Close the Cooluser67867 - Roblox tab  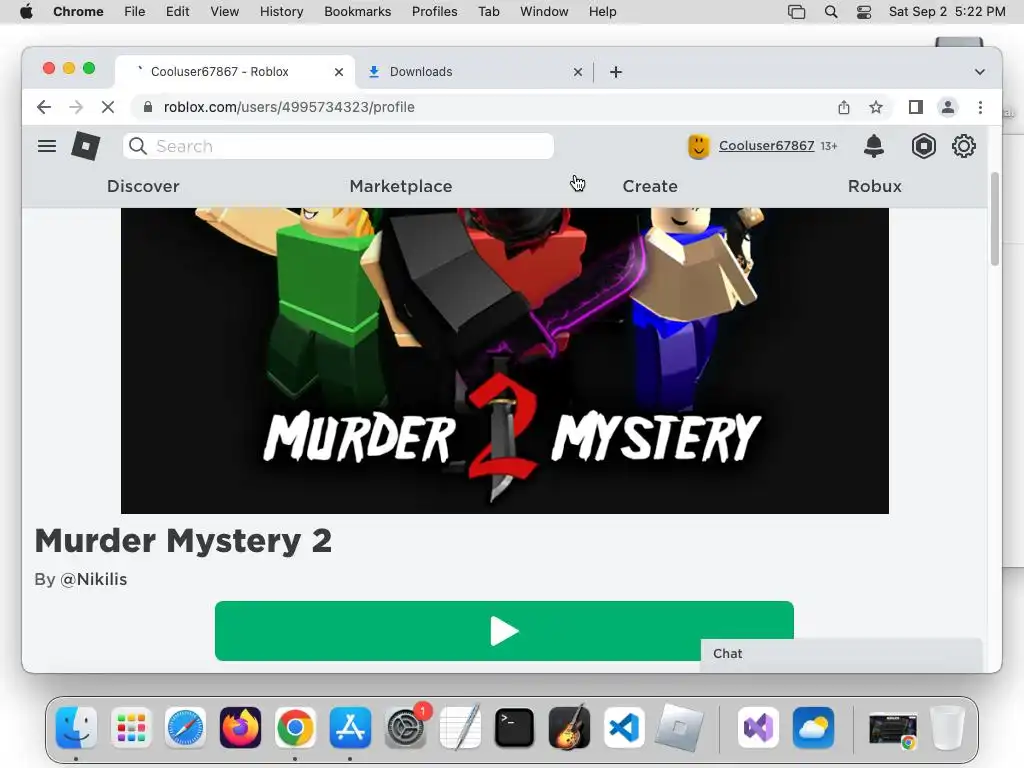[339, 72]
